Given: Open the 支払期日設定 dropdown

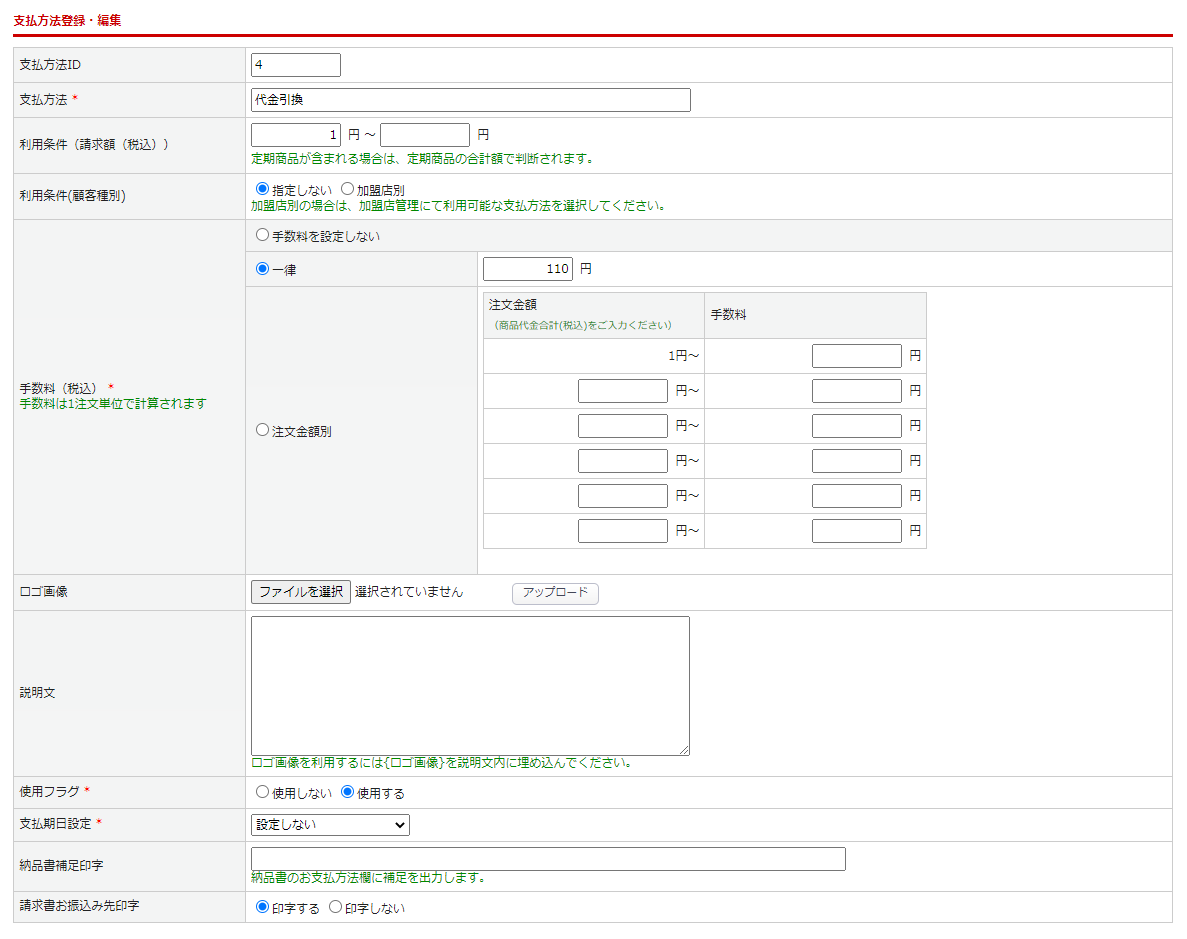Looking at the screenshot, I should click(x=330, y=825).
